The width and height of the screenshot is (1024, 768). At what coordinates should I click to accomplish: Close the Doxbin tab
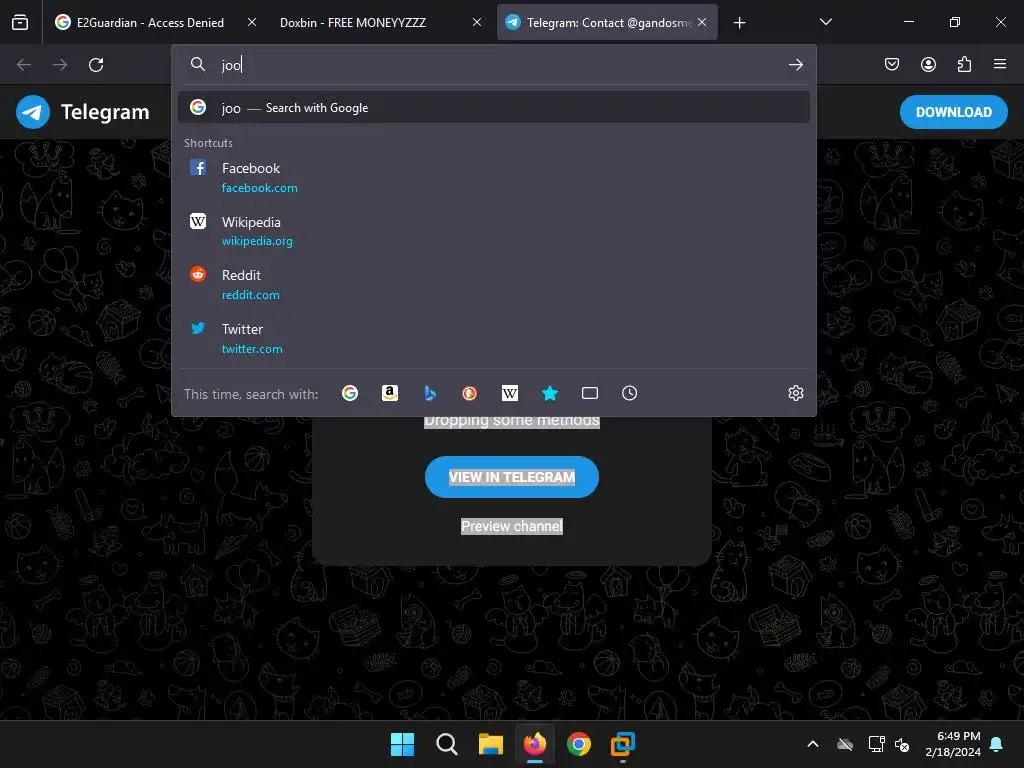pyautogui.click(x=477, y=22)
